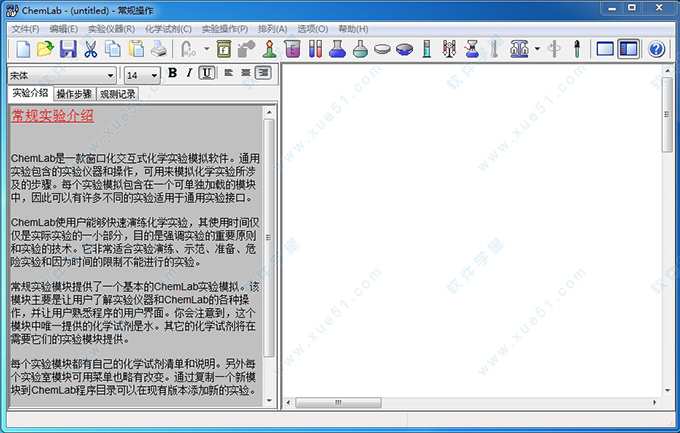Open the 帮助(H) menu
This screenshot has height=433, width=680.
coord(353,29)
